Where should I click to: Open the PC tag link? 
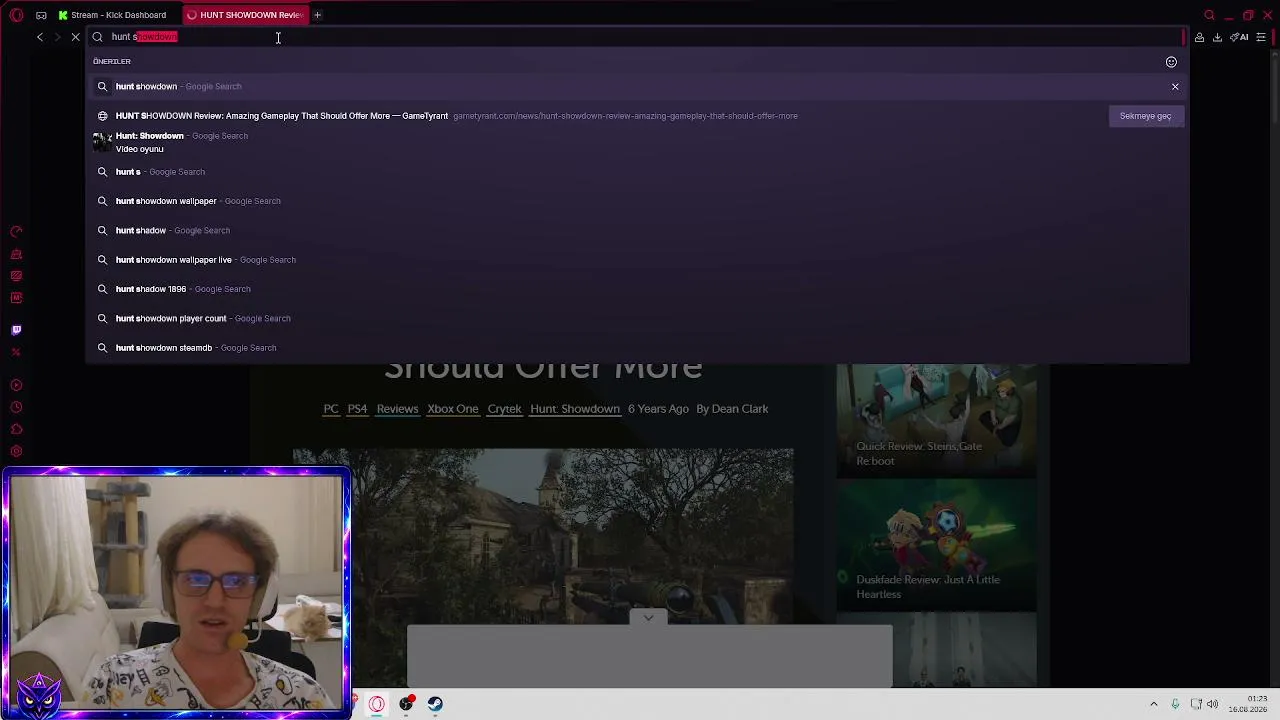click(331, 409)
